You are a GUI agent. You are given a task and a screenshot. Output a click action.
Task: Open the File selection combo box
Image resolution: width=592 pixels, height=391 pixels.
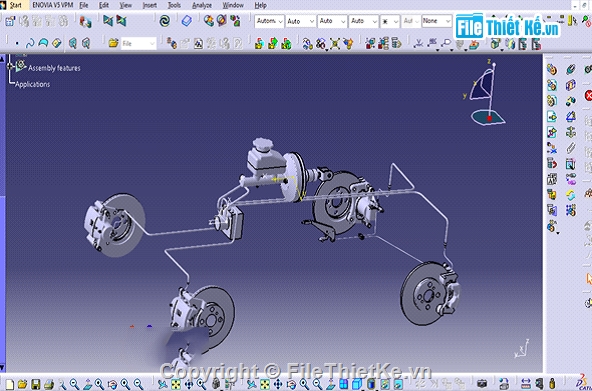139,43
